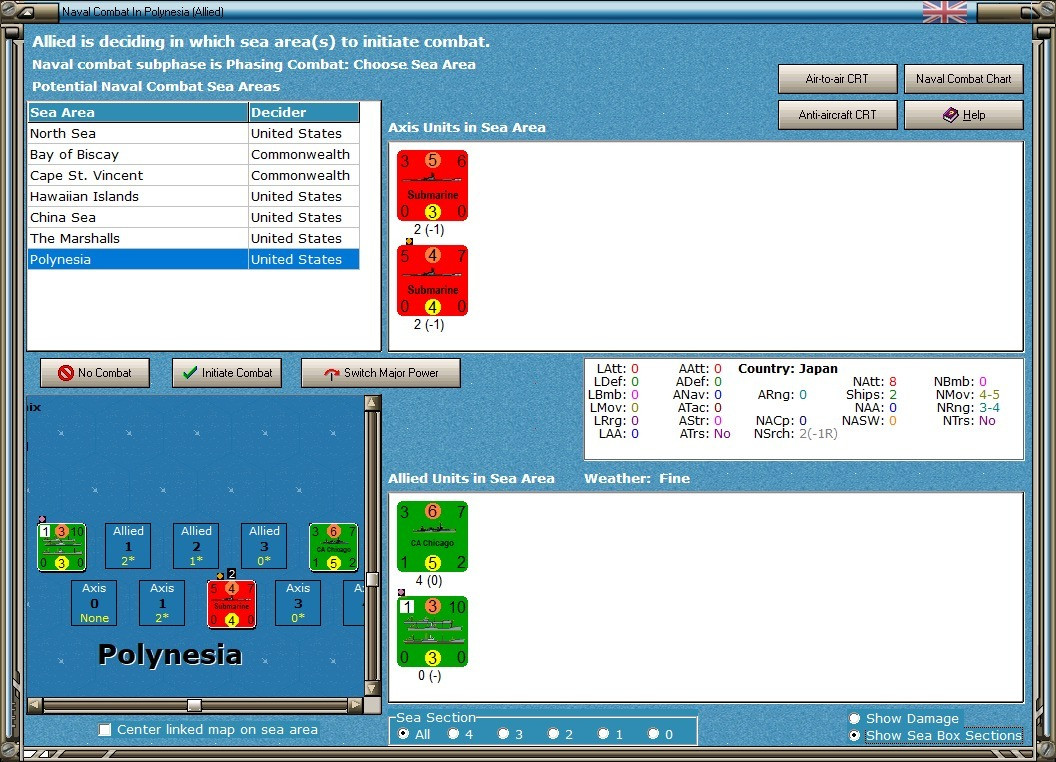Click the Initiate Combat button
Image resolution: width=1056 pixels, height=762 pixels.
[x=227, y=373]
